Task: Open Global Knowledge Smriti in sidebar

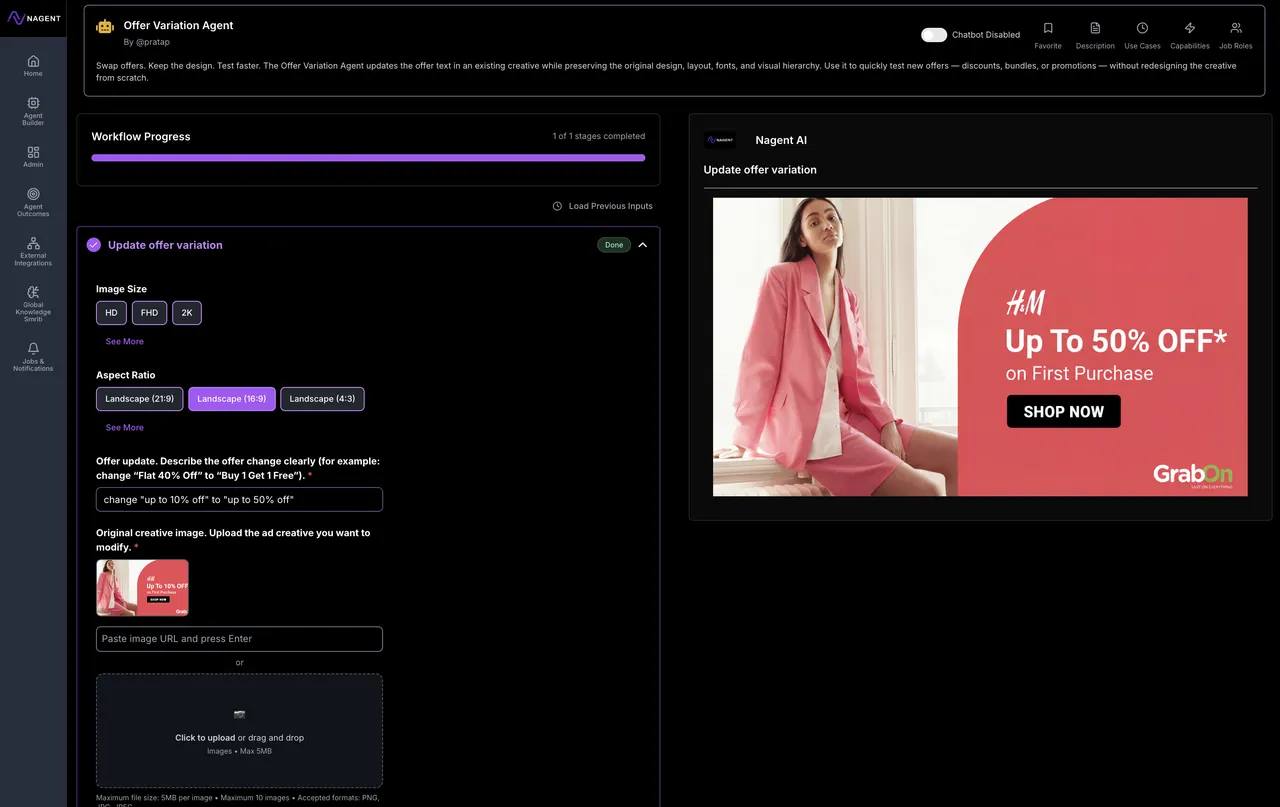Action: 33,304
